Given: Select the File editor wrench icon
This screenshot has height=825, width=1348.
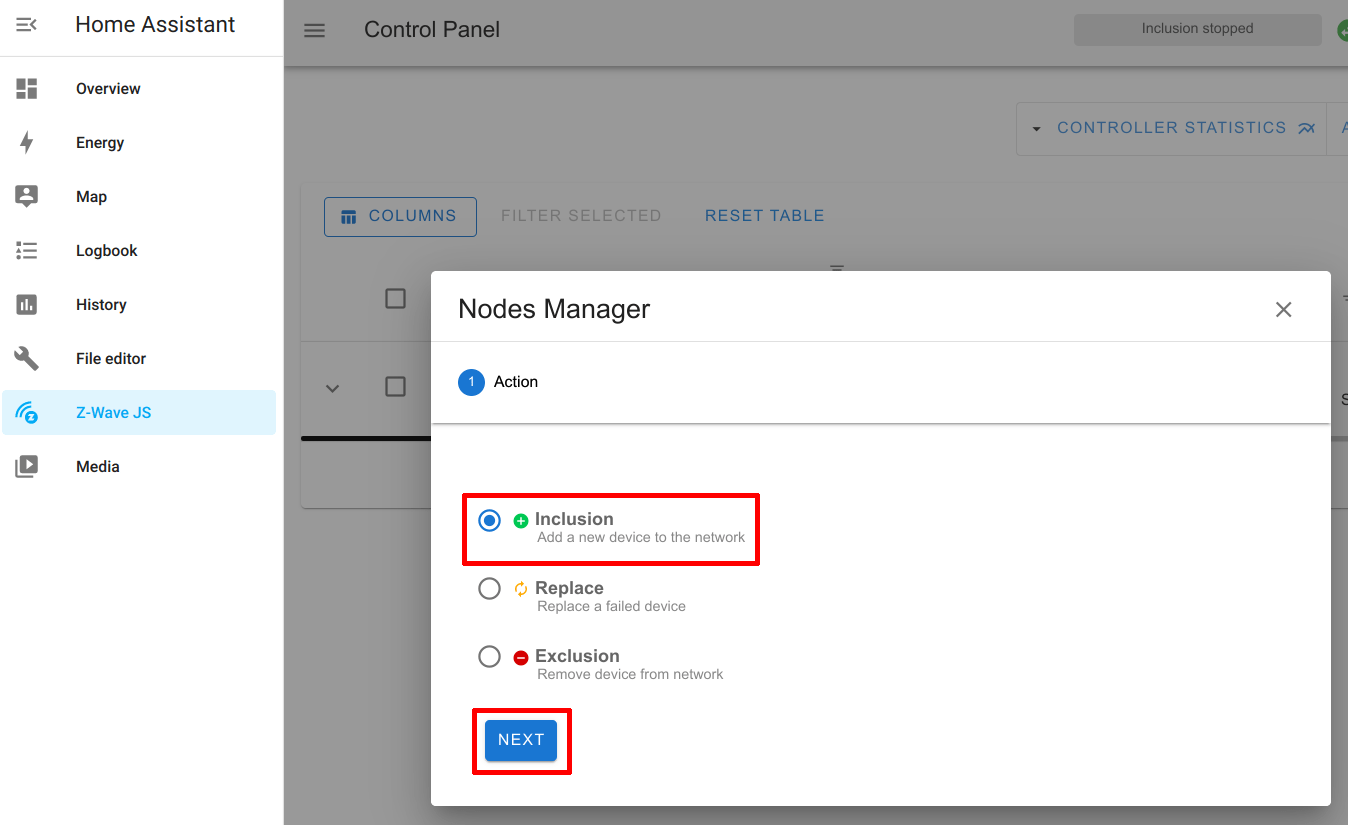Looking at the screenshot, I should [x=27, y=358].
